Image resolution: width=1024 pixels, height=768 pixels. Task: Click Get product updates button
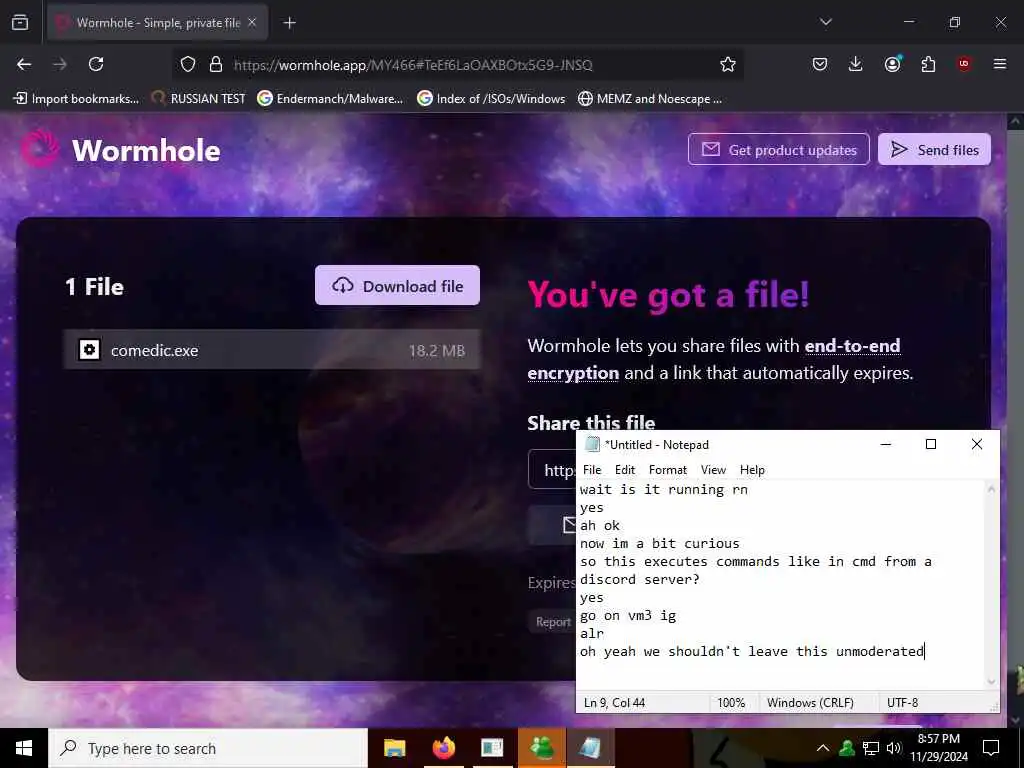click(778, 150)
